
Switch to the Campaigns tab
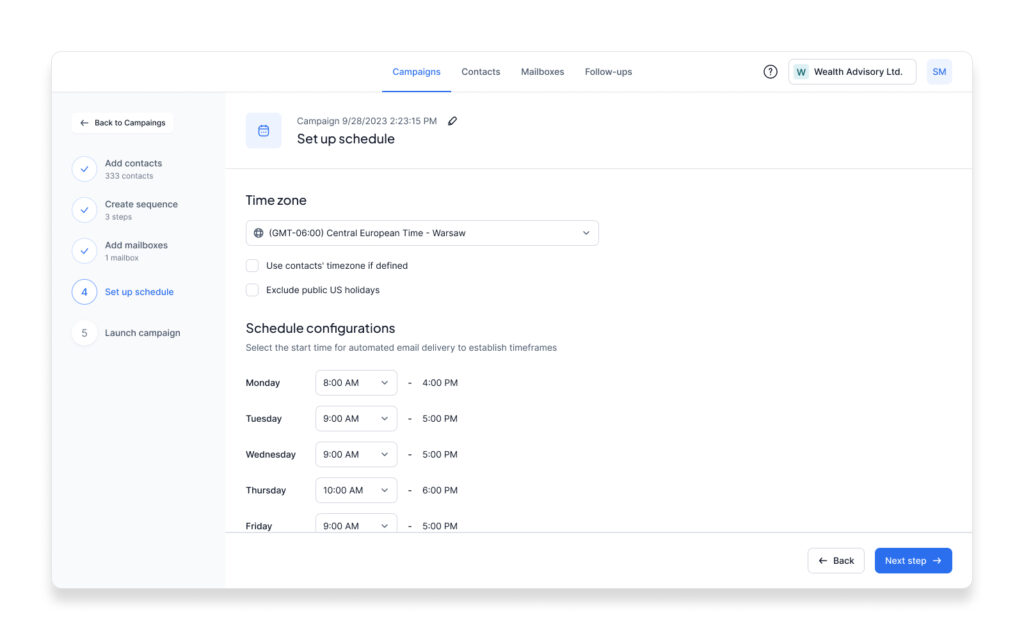coord(416,72)
